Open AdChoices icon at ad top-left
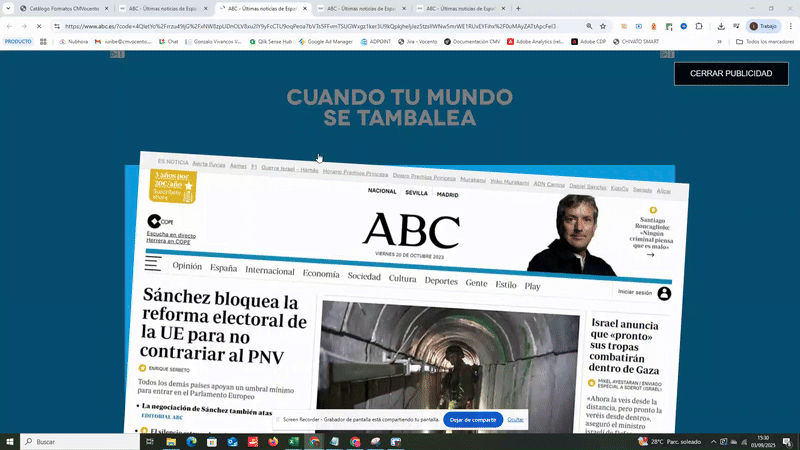 (117, 54)
